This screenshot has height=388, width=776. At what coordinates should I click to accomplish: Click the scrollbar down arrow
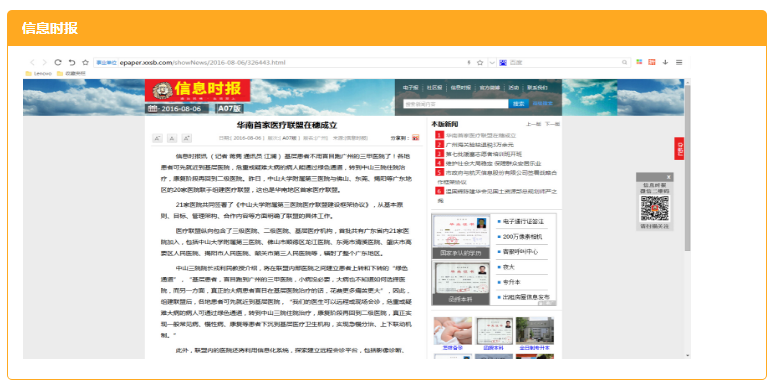(x=687, y=355)
